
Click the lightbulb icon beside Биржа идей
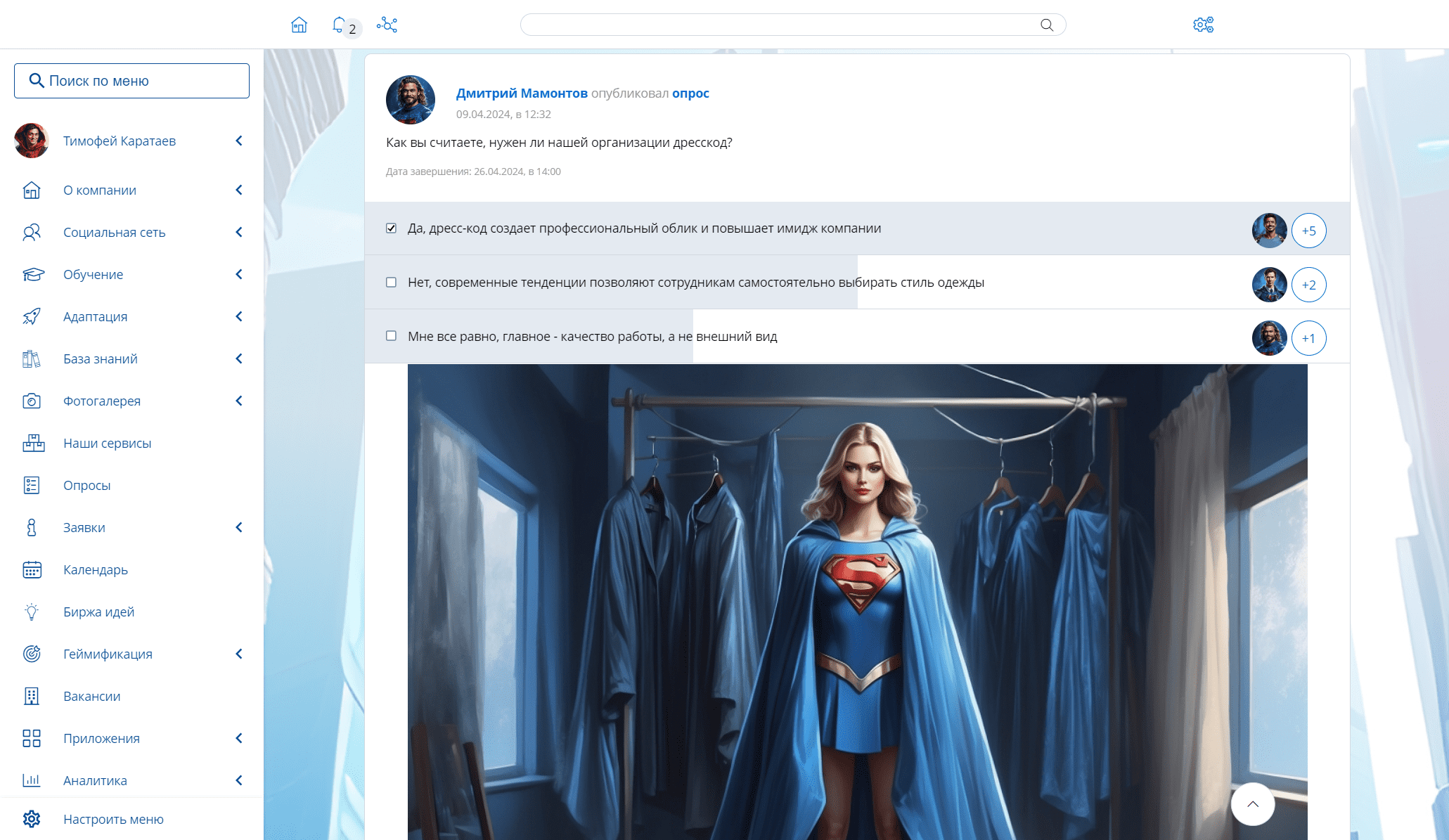[x=32, y=612]
